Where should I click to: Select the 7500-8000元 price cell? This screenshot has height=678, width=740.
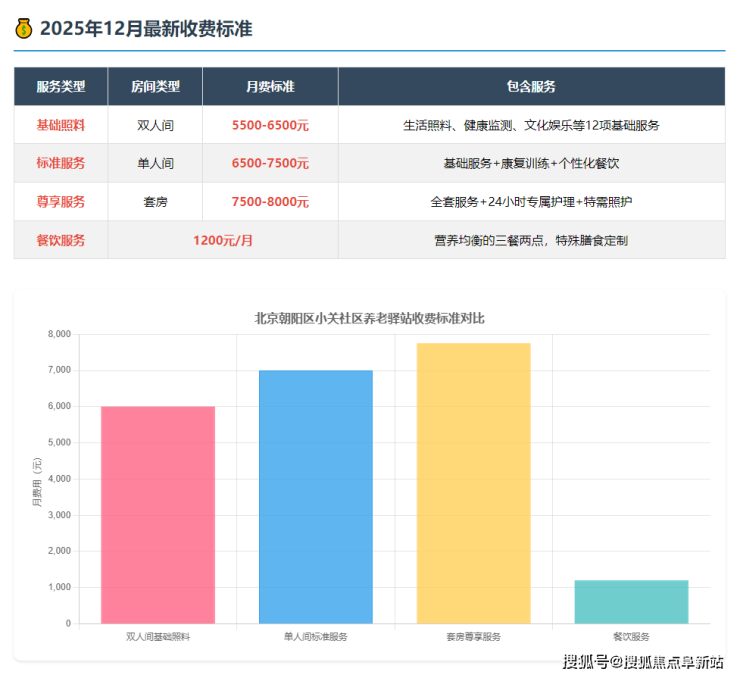(x=270, y=202)
